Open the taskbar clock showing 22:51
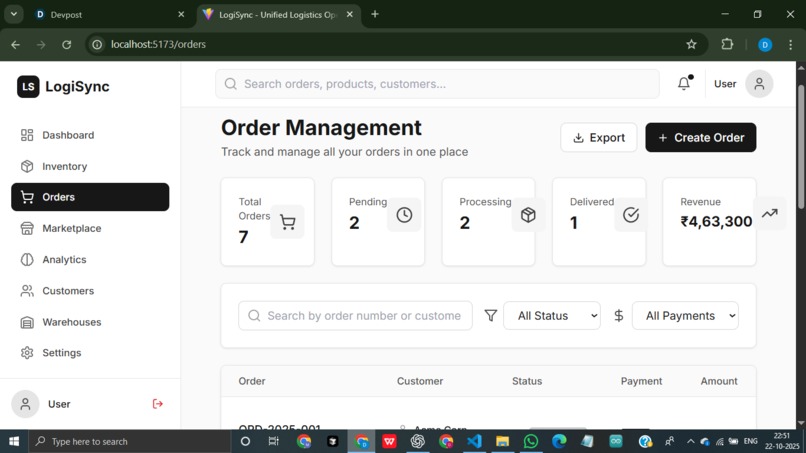806x453 pixels. (781, 441)
